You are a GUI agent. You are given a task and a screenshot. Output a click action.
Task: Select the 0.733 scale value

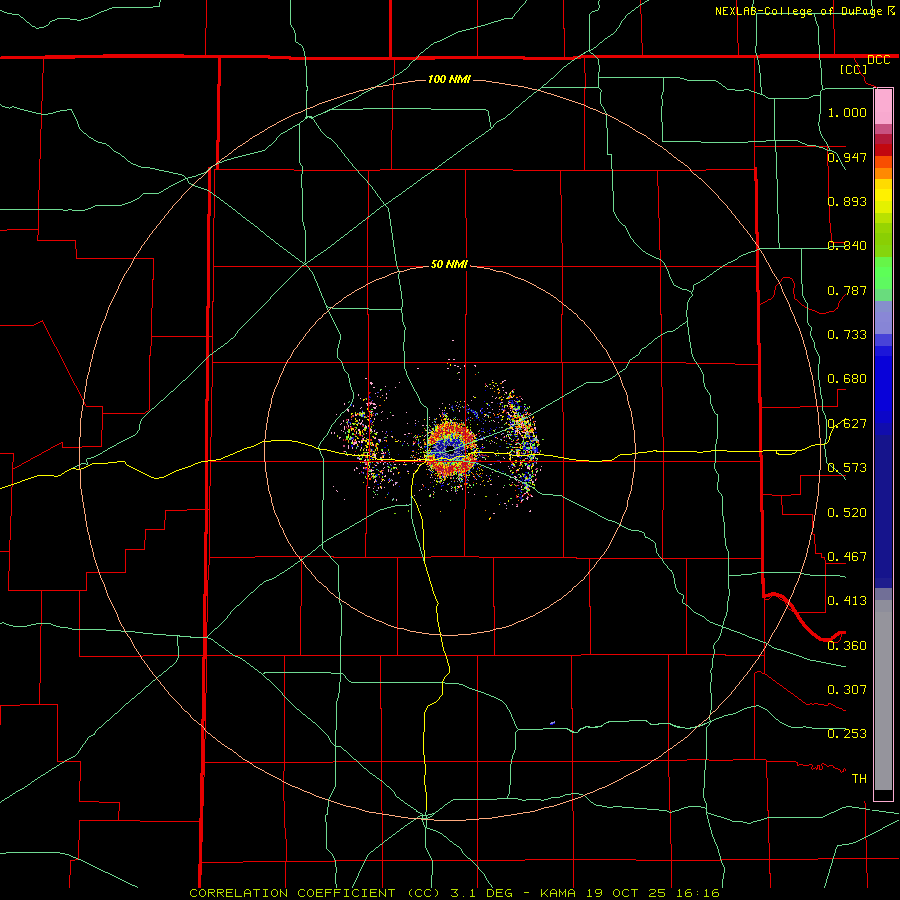coord(847,335)
